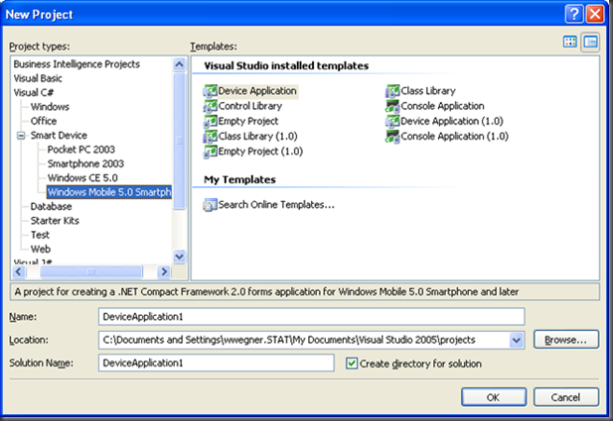Pick the Class Library (1.0) template icon
613x421 pixels.
(x=210, y=136)
